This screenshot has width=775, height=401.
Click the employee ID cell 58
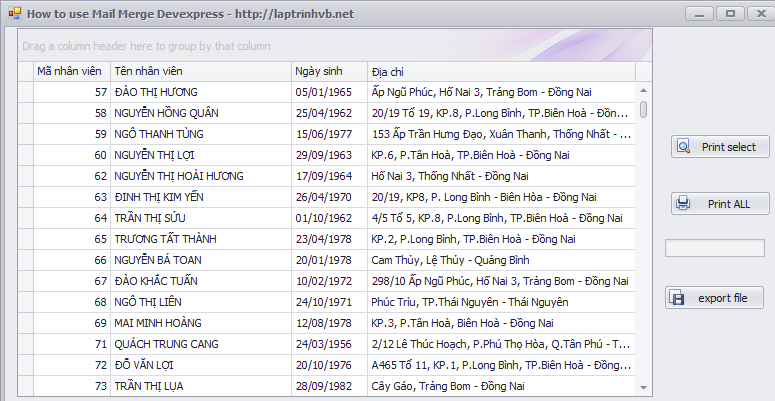point(72,113)
